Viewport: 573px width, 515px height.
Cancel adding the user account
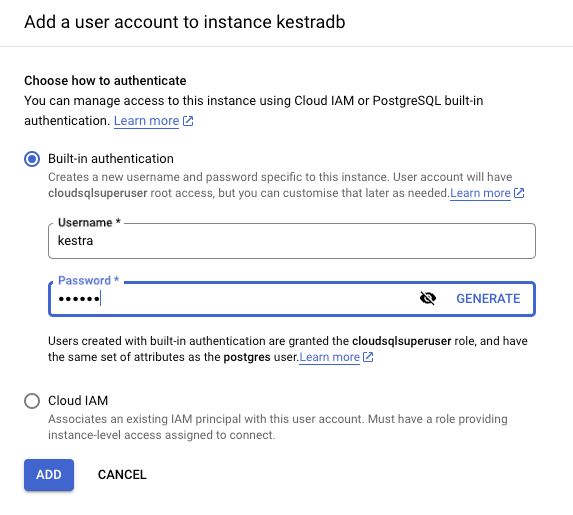(122, 474)
